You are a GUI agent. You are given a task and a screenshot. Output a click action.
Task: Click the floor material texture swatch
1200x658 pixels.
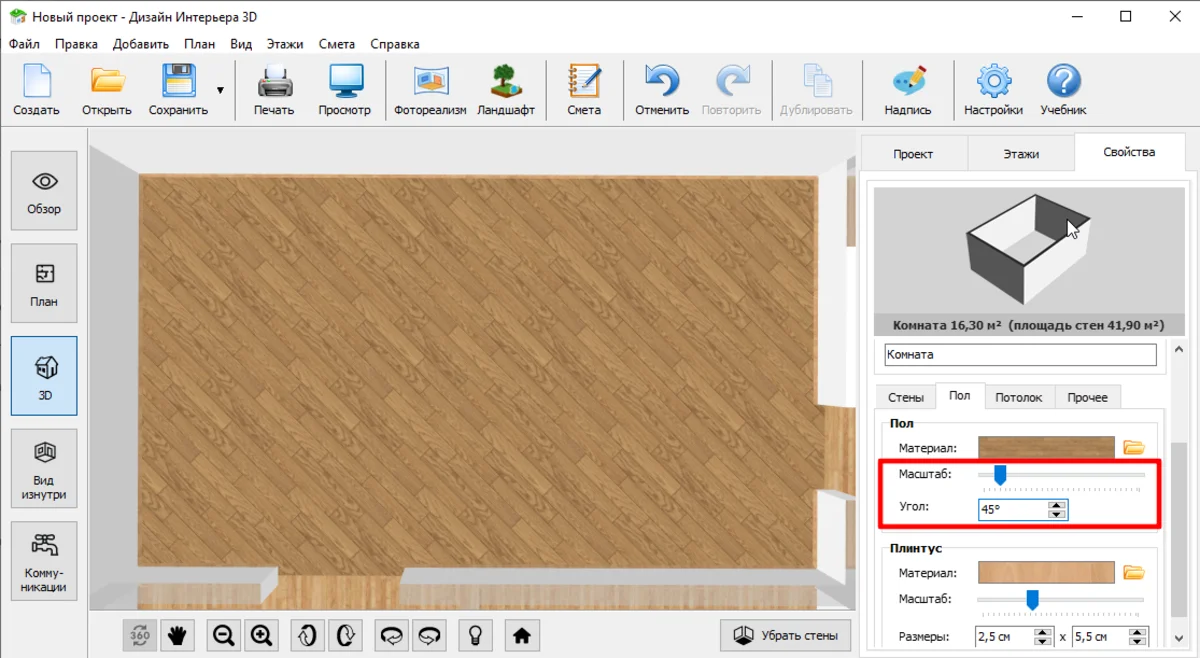point(1046,448)
